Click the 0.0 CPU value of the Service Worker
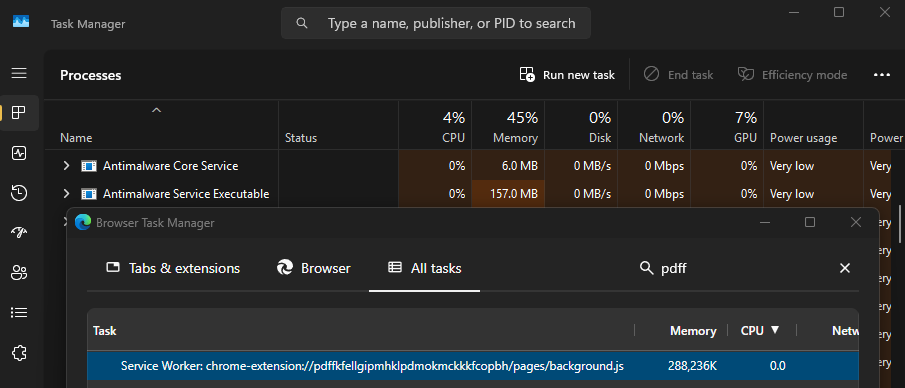This screenshot has width=905, height=388. (x=777, y=365)
